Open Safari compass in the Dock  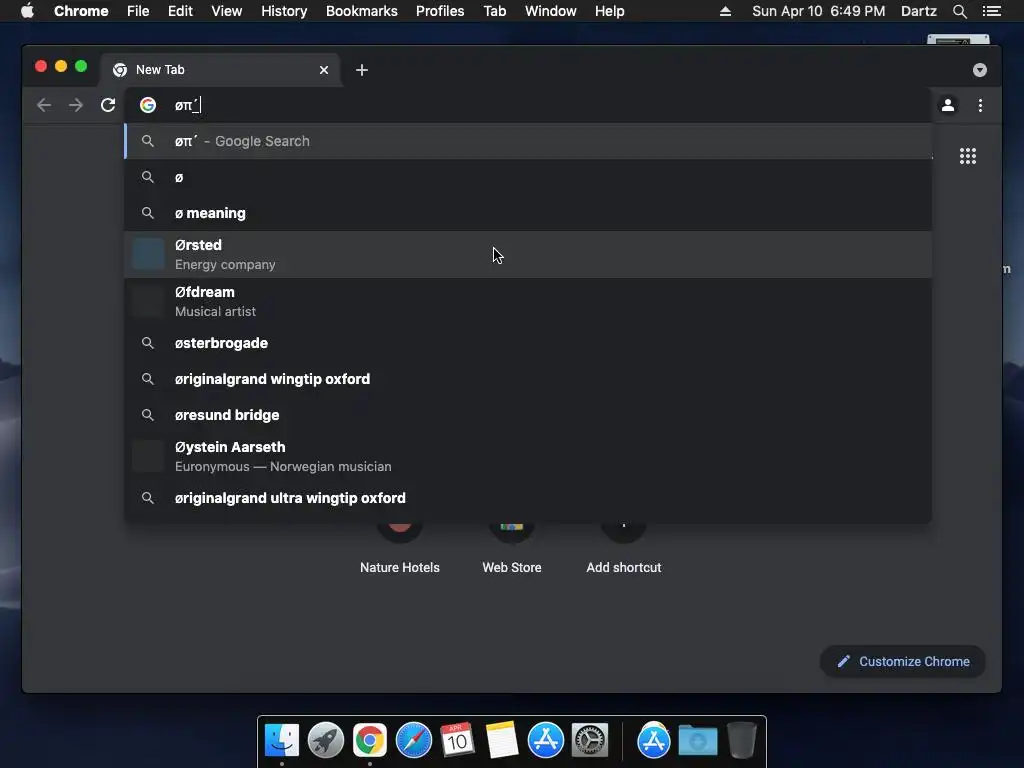point(414,741)
